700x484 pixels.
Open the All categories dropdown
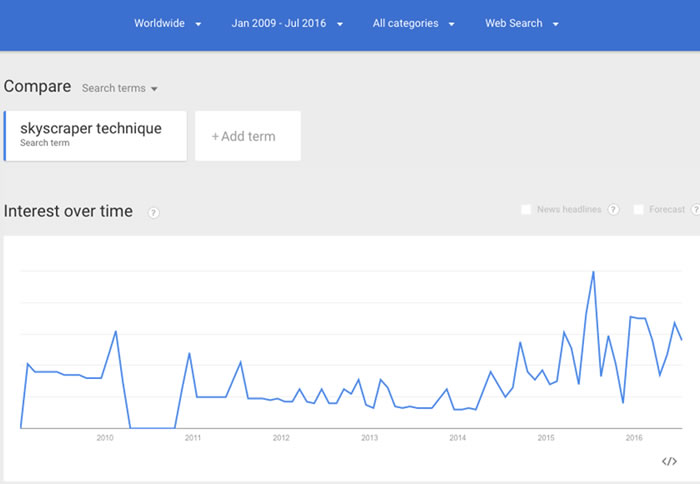point(413,24)
